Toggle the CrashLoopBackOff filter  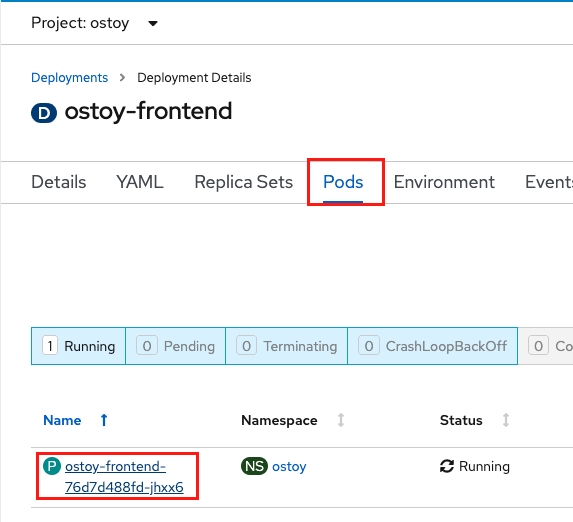[x=433, y=346]
